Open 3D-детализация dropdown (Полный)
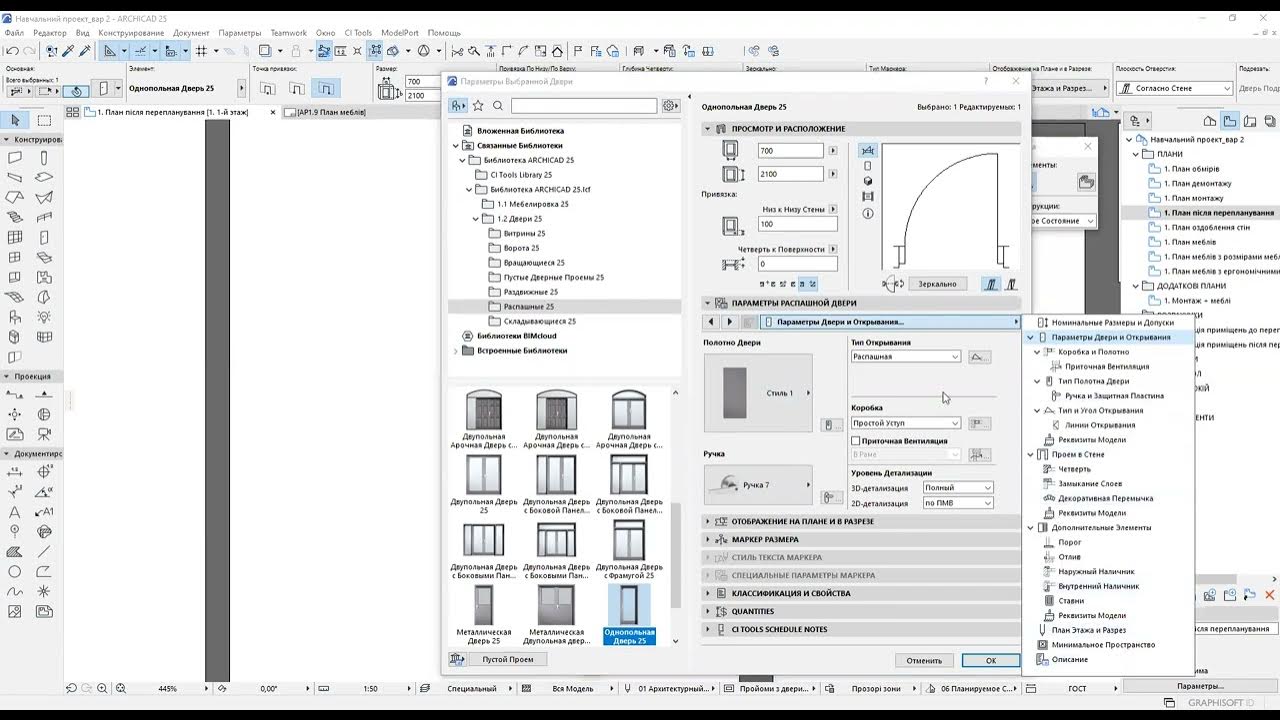Image resolution: width=1280 pixels, height=720 pixels. 958,488
